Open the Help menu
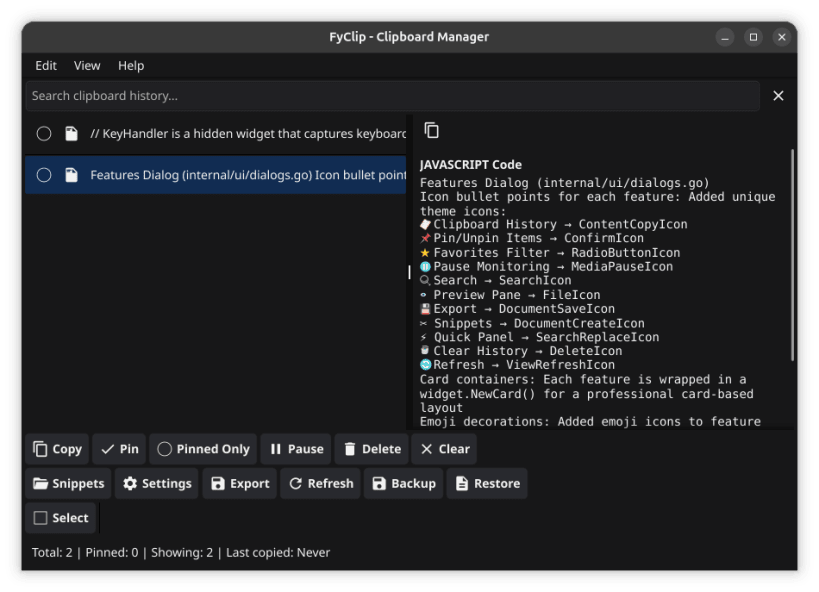This screenshot has width=819, height=592. coord(131,65)
